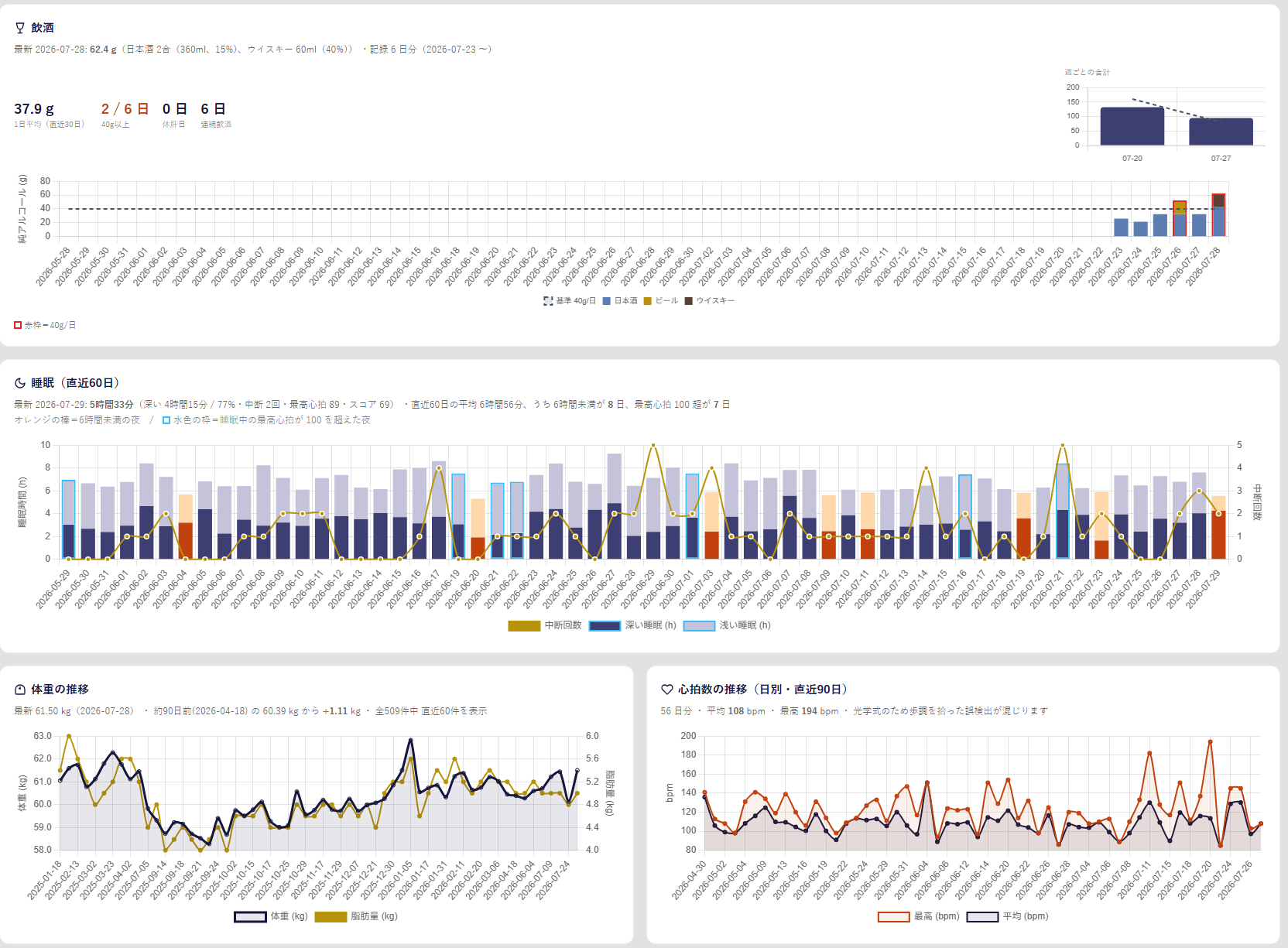Screen dimensions: 1288x948
Task: Click the オレンジの棒＝6時間未満の夜 note
Action: click(x=77, y=420)
